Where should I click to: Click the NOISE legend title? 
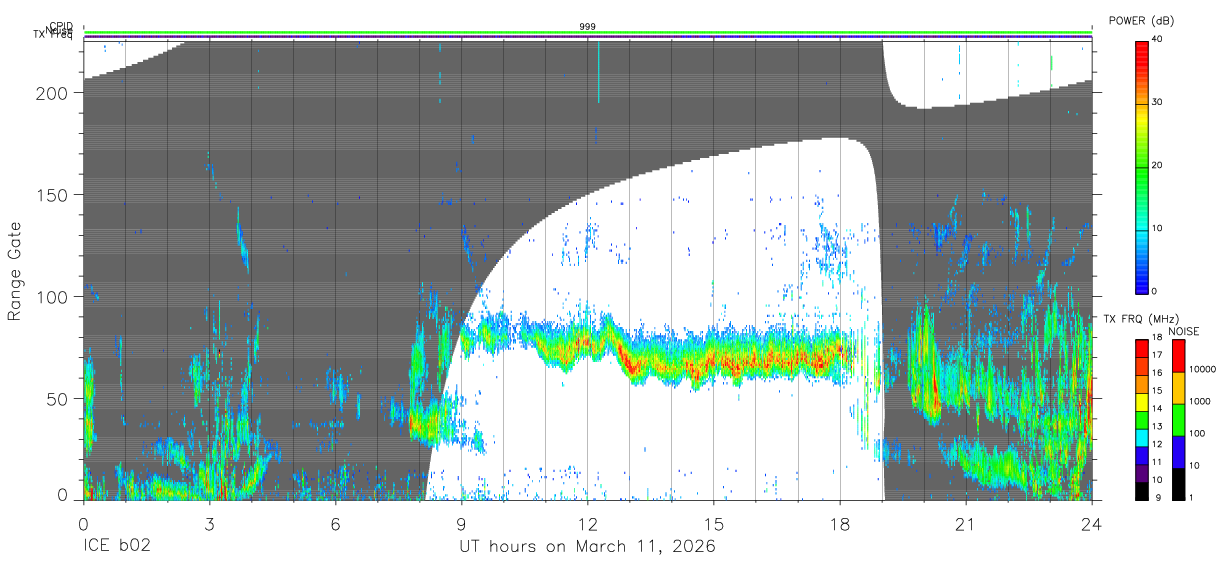(1182, 331)
